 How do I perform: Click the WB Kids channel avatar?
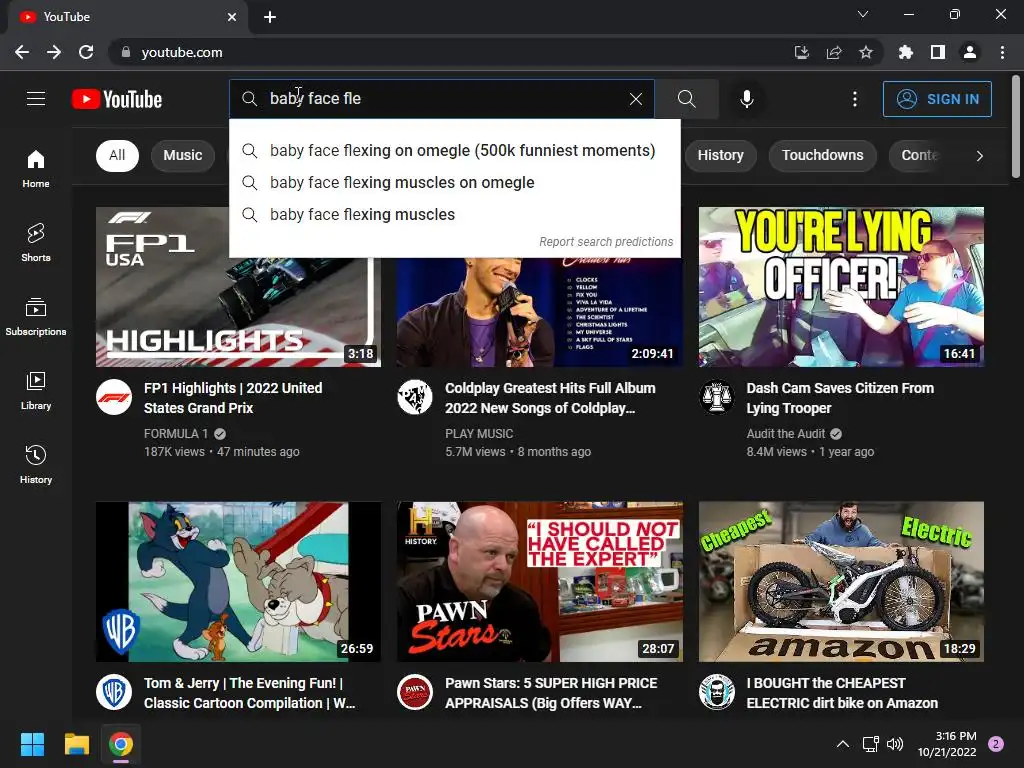click(x=114, y=692)
